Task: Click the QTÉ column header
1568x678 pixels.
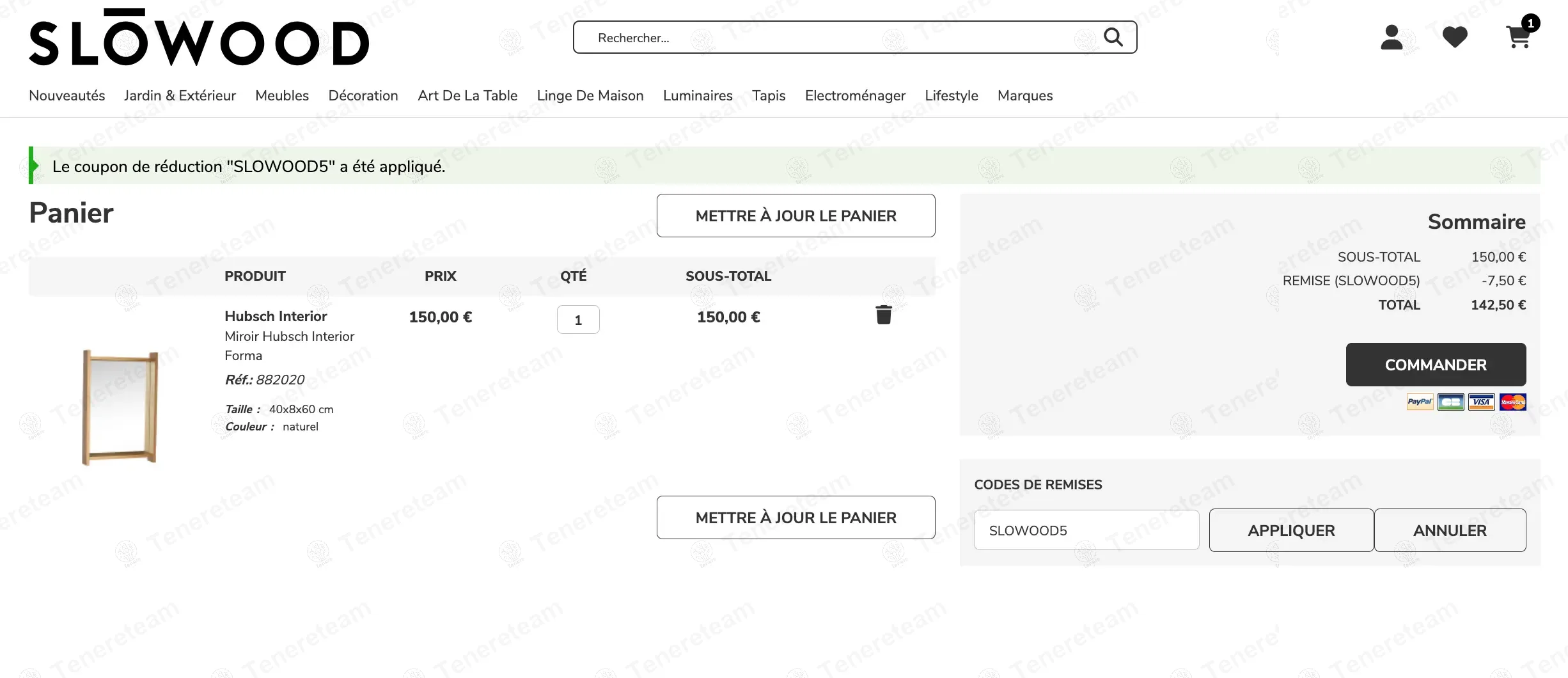Action: click(x=574, y=276)
